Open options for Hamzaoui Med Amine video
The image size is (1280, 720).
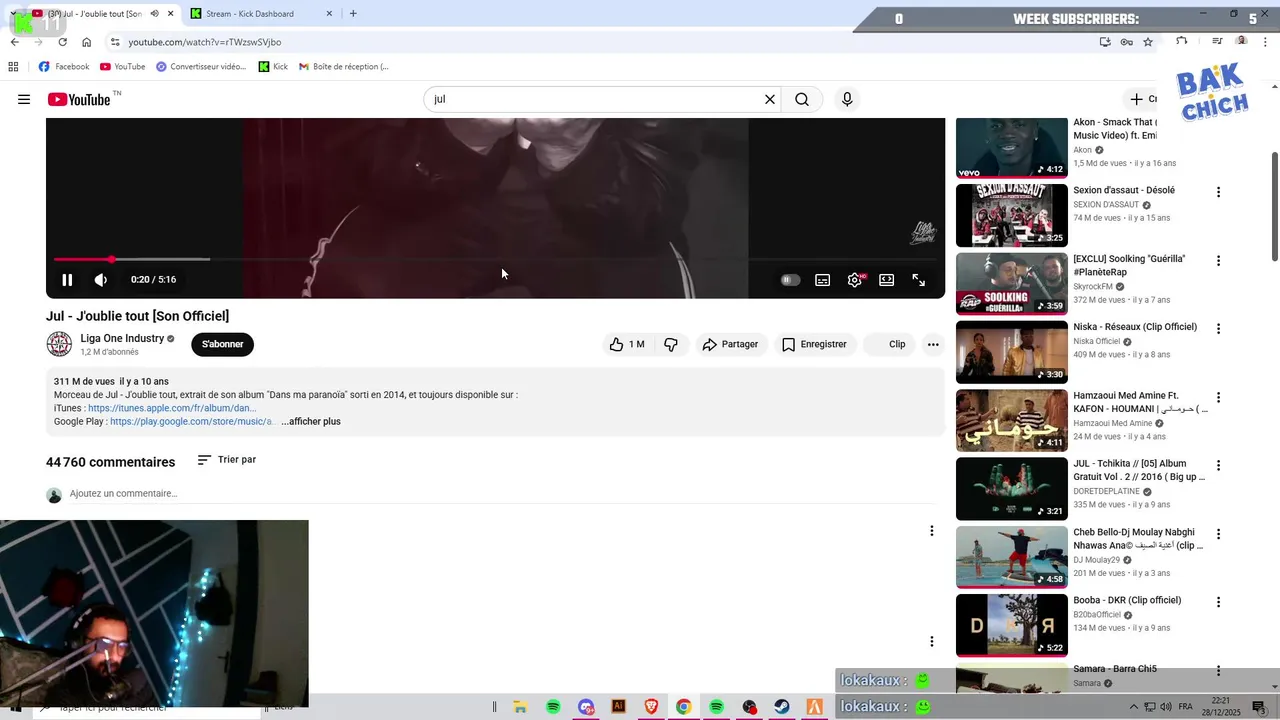1218,398
